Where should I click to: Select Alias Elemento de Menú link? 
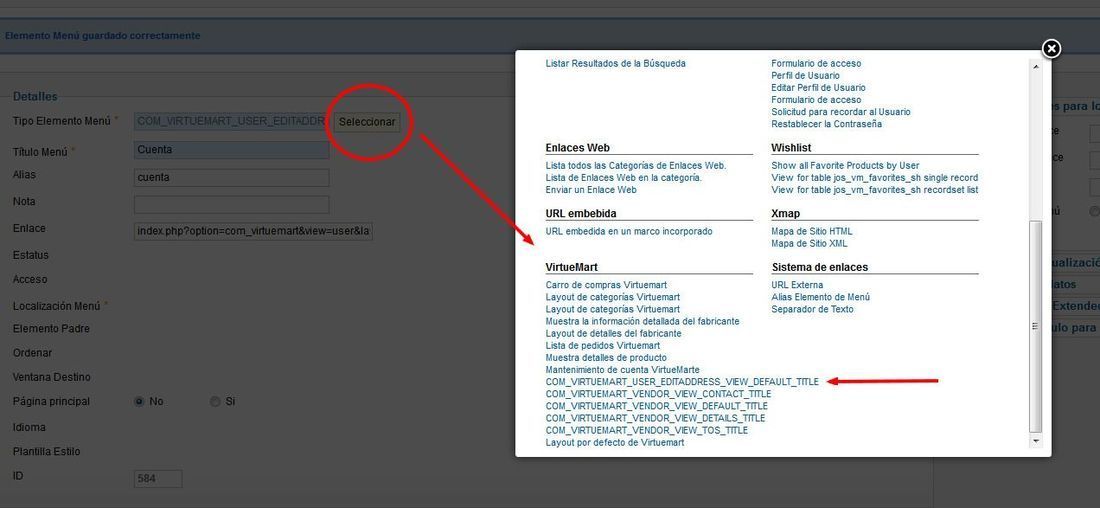[x=820, y=297]
